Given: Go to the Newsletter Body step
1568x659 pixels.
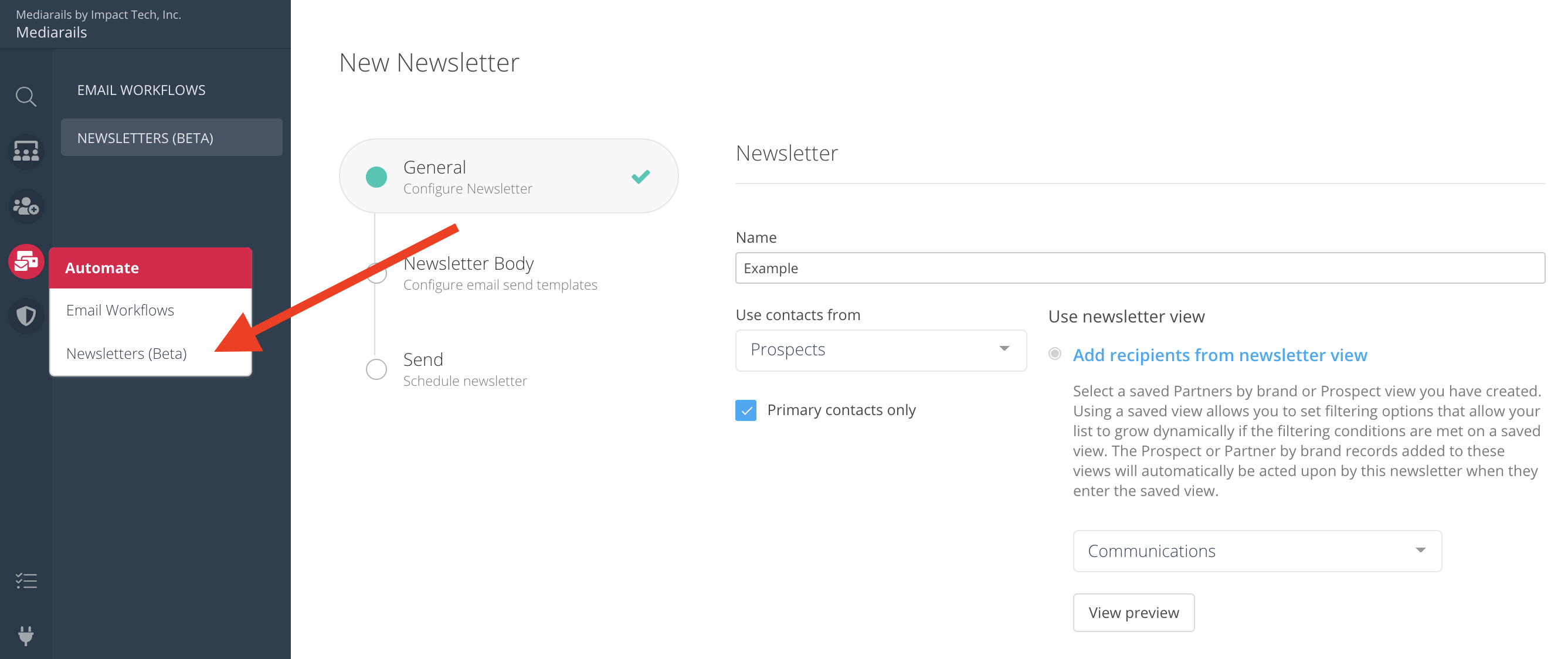Looking at the screenshot, I should [468, 264].
